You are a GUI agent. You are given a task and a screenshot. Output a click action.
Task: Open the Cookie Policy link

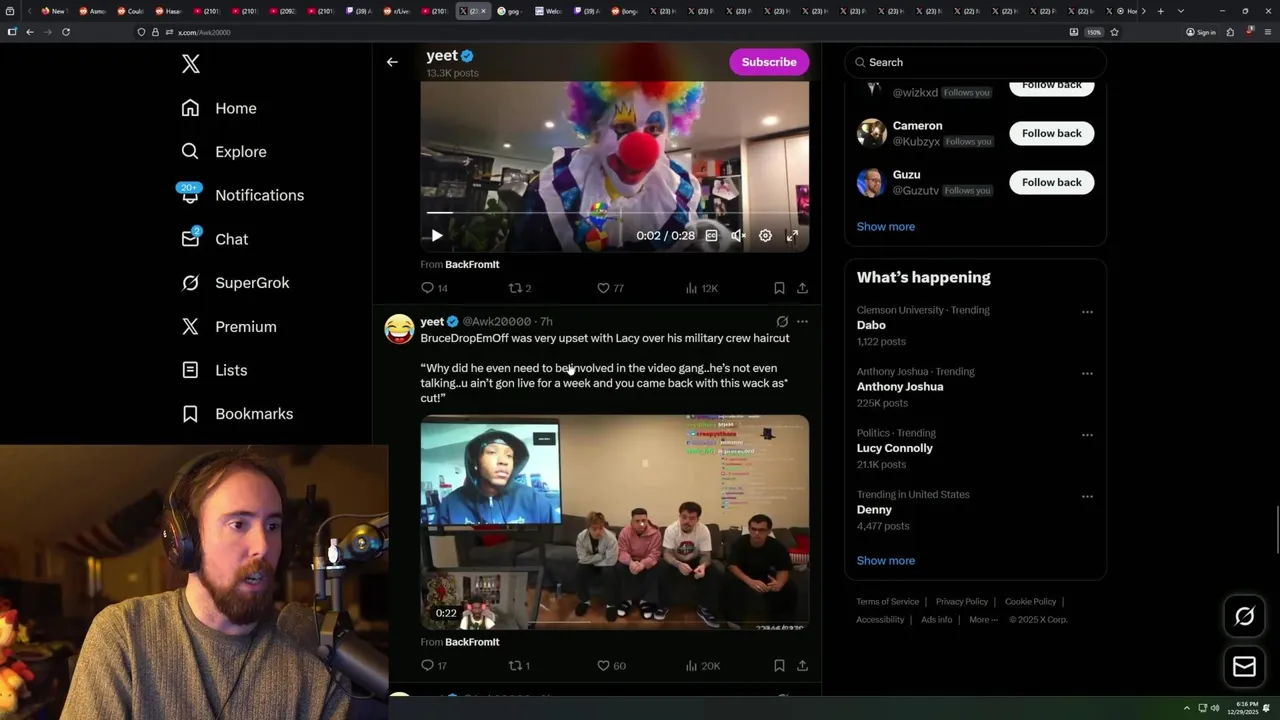tap(1030, 602)
